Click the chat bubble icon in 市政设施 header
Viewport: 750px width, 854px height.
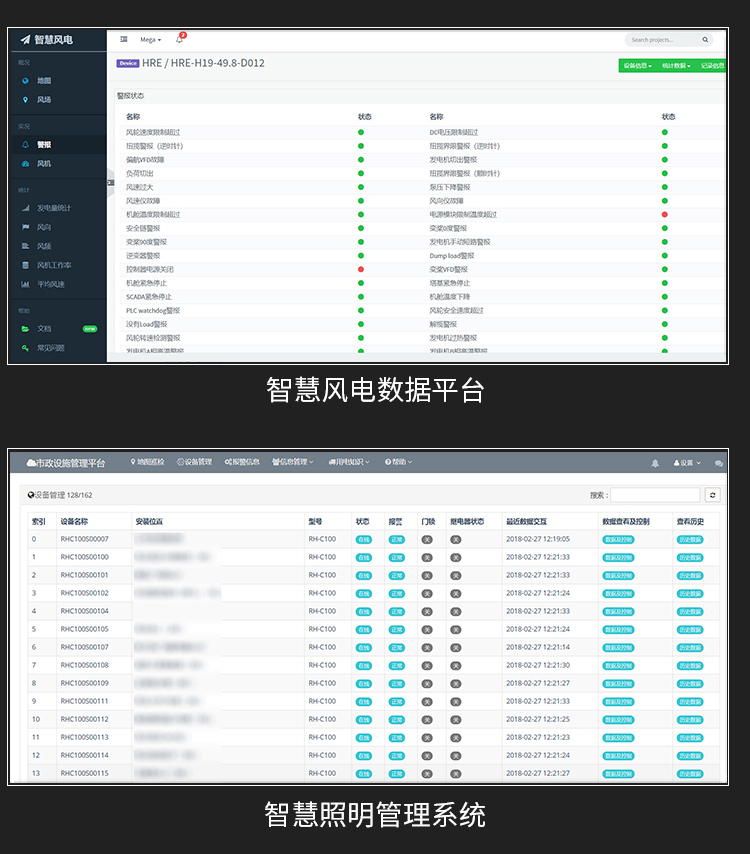718,463
